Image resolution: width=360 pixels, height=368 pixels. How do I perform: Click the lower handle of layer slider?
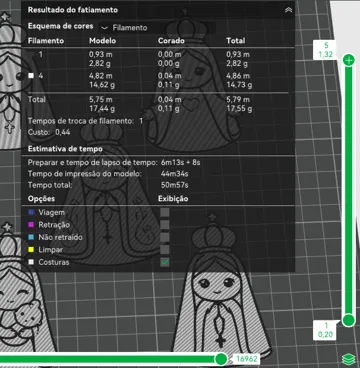pos(349,320)
